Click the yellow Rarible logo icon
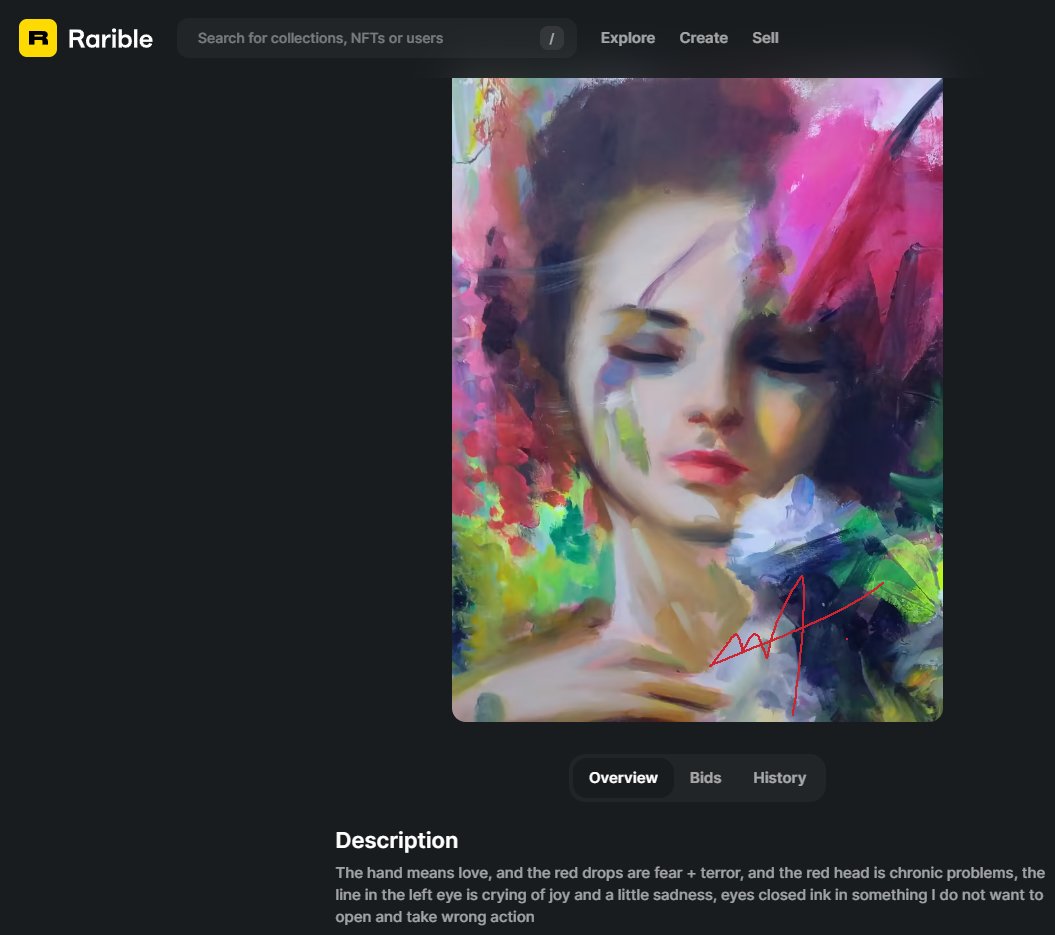This screenshot has height=935, width=1055. [x=38, y=38]
